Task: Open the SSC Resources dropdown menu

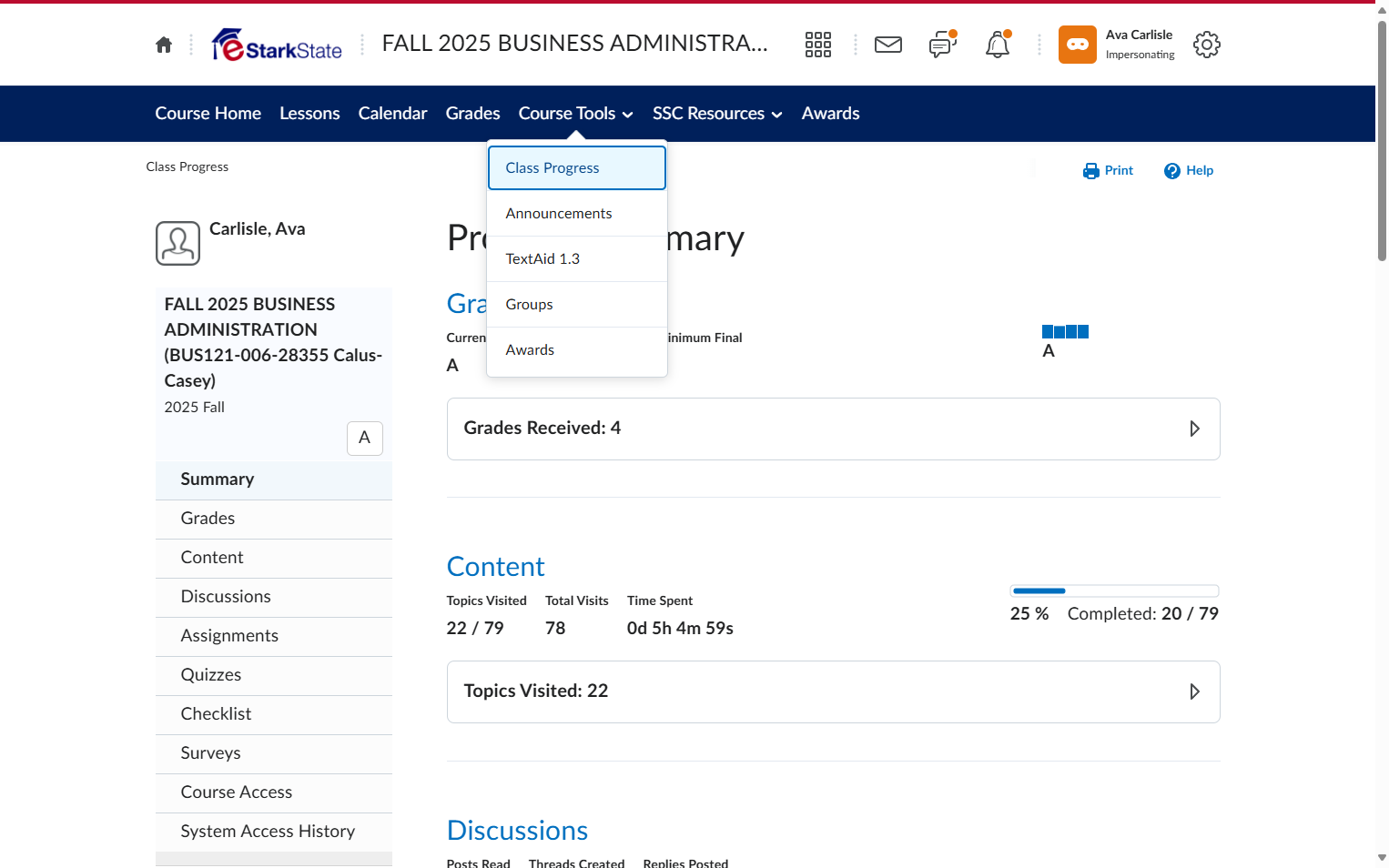Action: (x=717, y=114)
